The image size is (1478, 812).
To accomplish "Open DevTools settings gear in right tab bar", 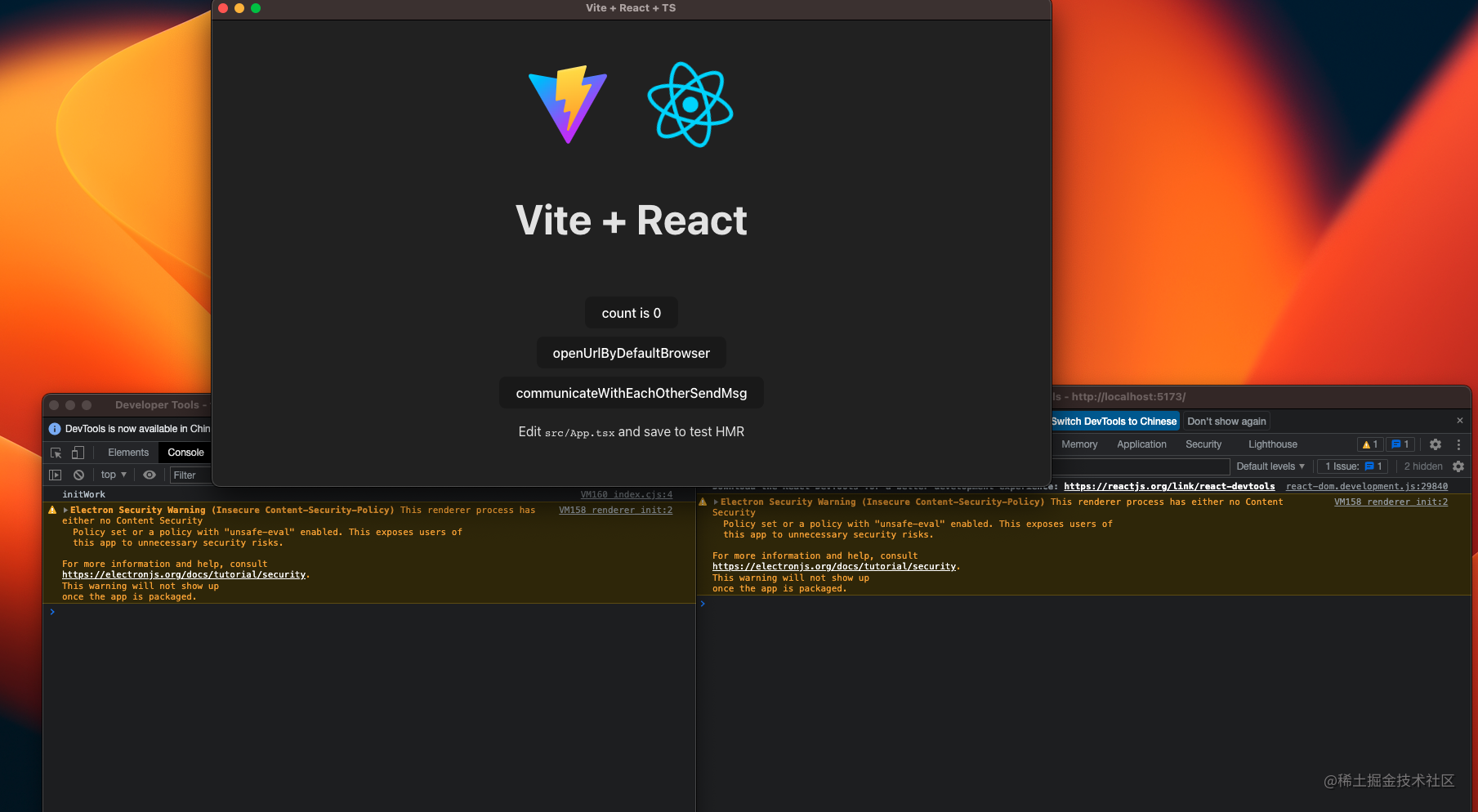I will tap(1436, 444).
